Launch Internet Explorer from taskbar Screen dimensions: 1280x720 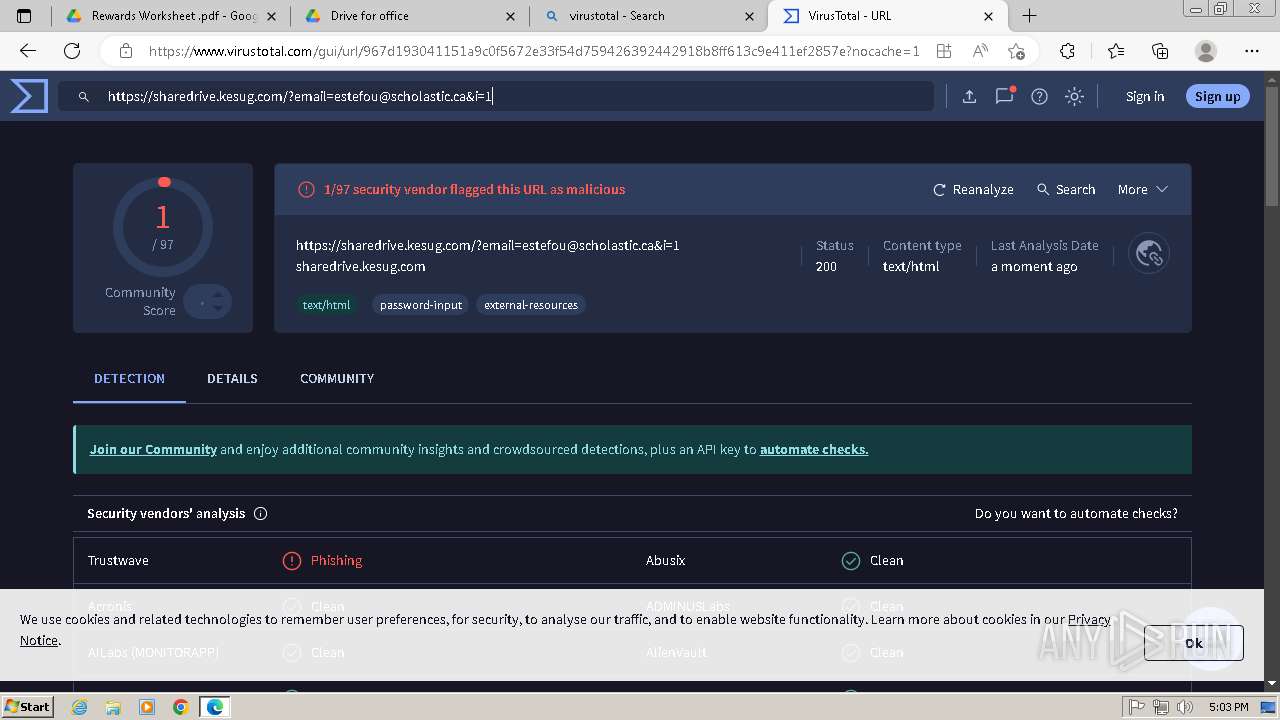[x=80, y=707]
